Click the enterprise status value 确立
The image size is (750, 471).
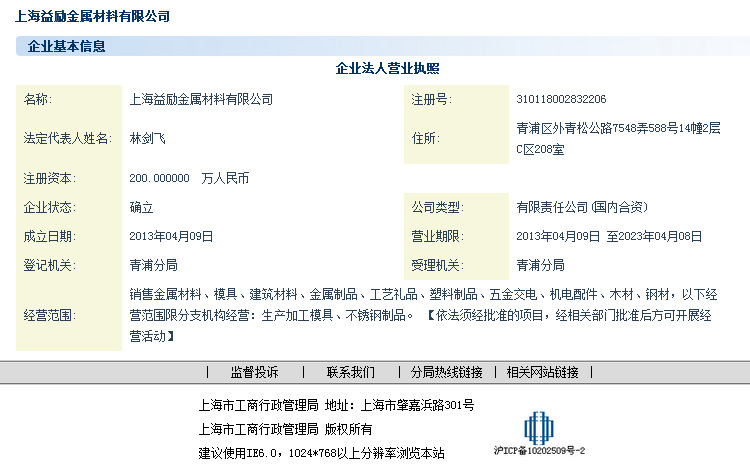tap(141, 207)
